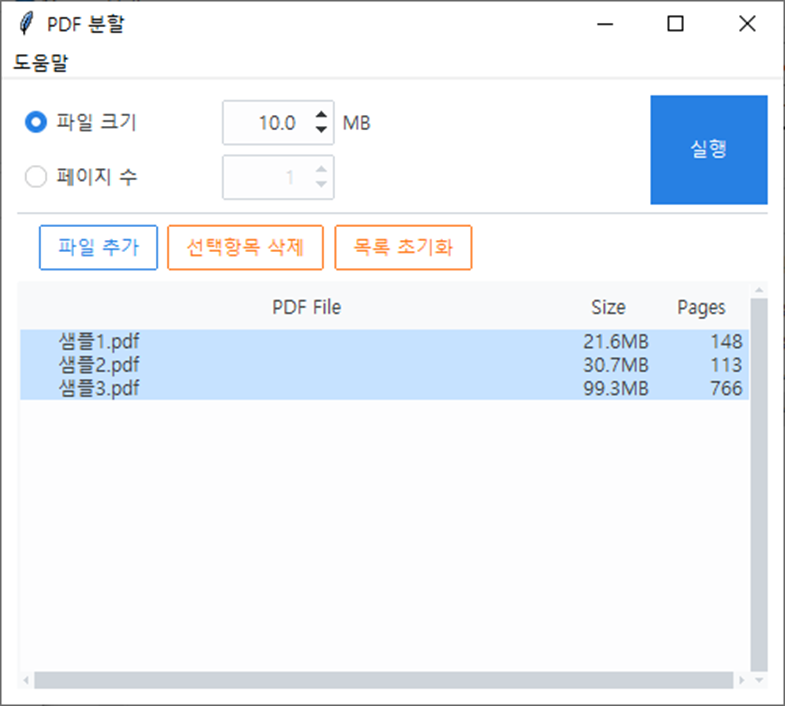The height and width of the screenshot is (706, 785).
Task: Click the Size column header
Action: (608, 307)
